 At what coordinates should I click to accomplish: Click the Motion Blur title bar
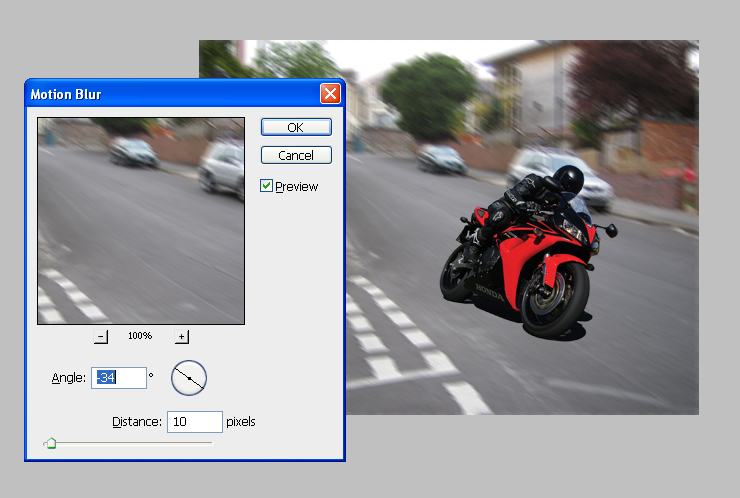(x=170, y=95)
